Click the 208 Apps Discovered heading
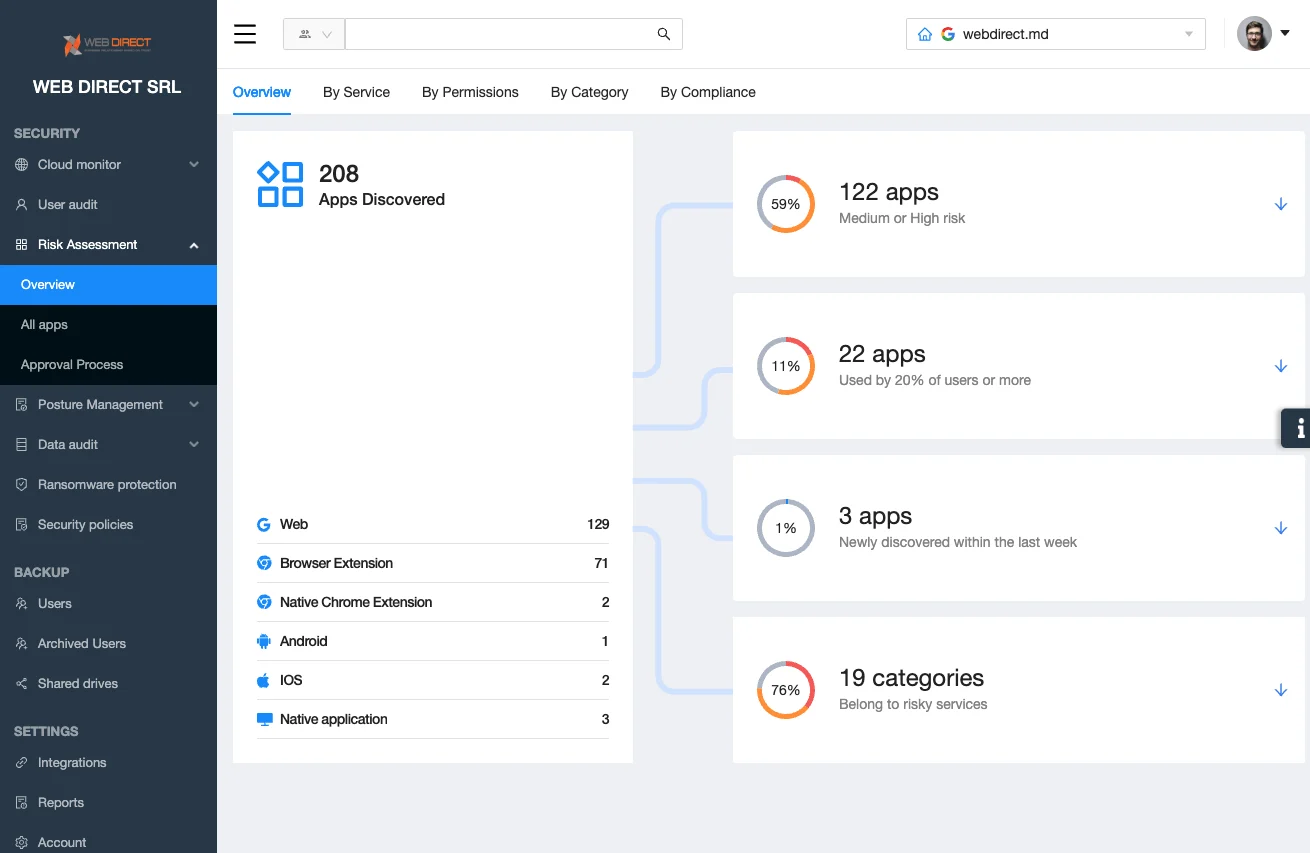The width and height of the screenshot is (1310, 853). 382,185
